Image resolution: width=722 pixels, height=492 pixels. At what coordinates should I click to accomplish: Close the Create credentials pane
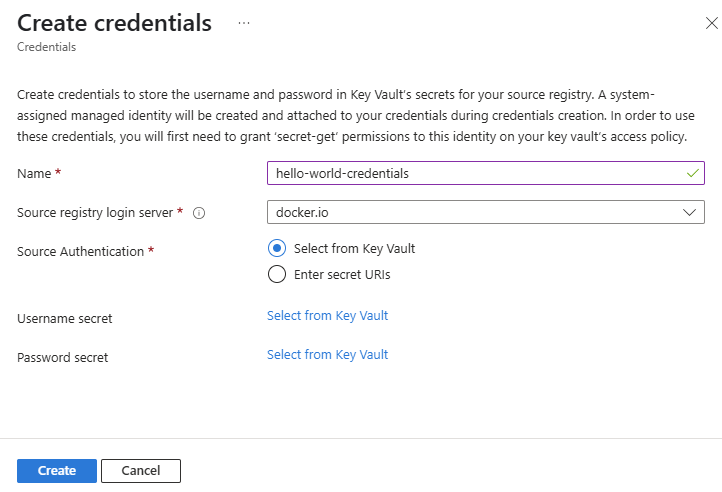pos(712,22)
